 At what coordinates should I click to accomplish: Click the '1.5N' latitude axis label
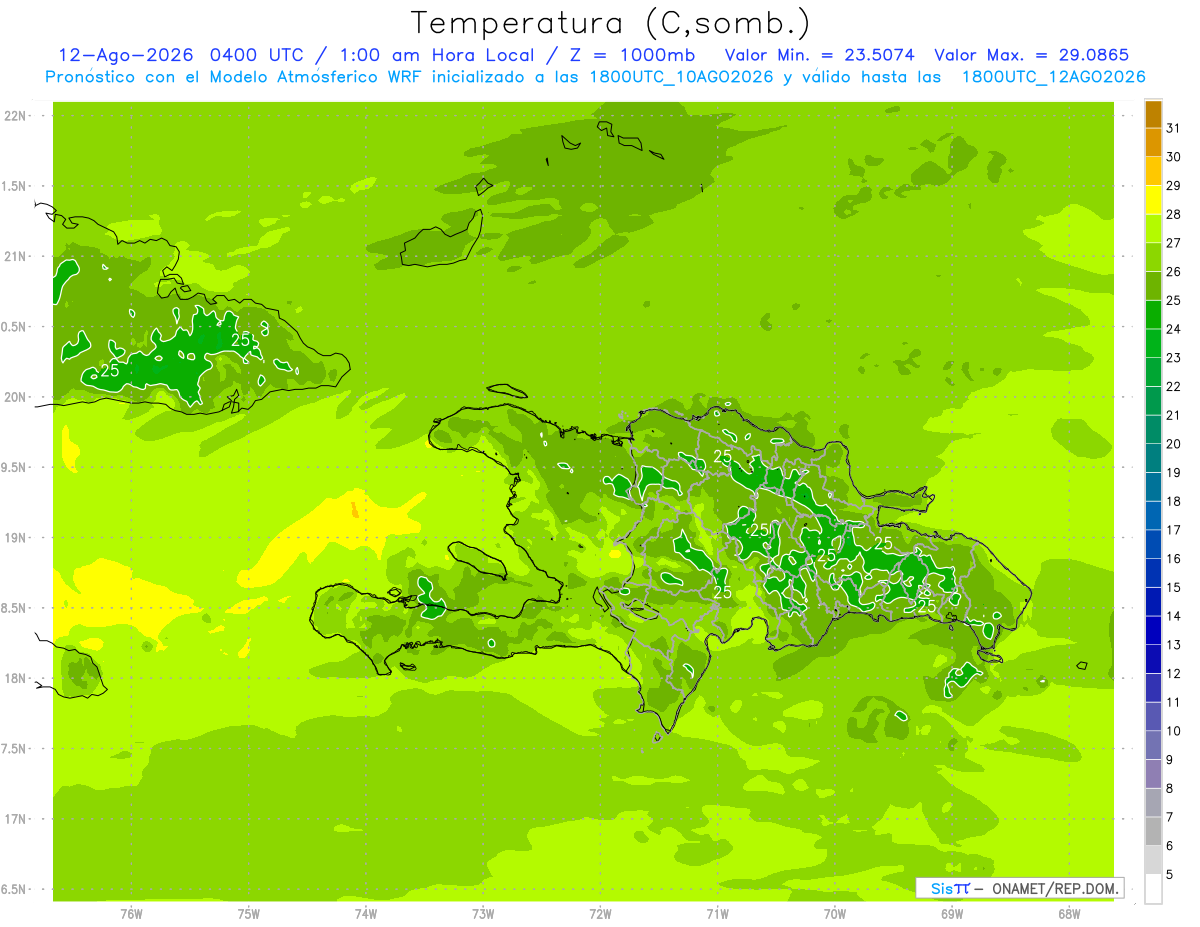(16, 186)
